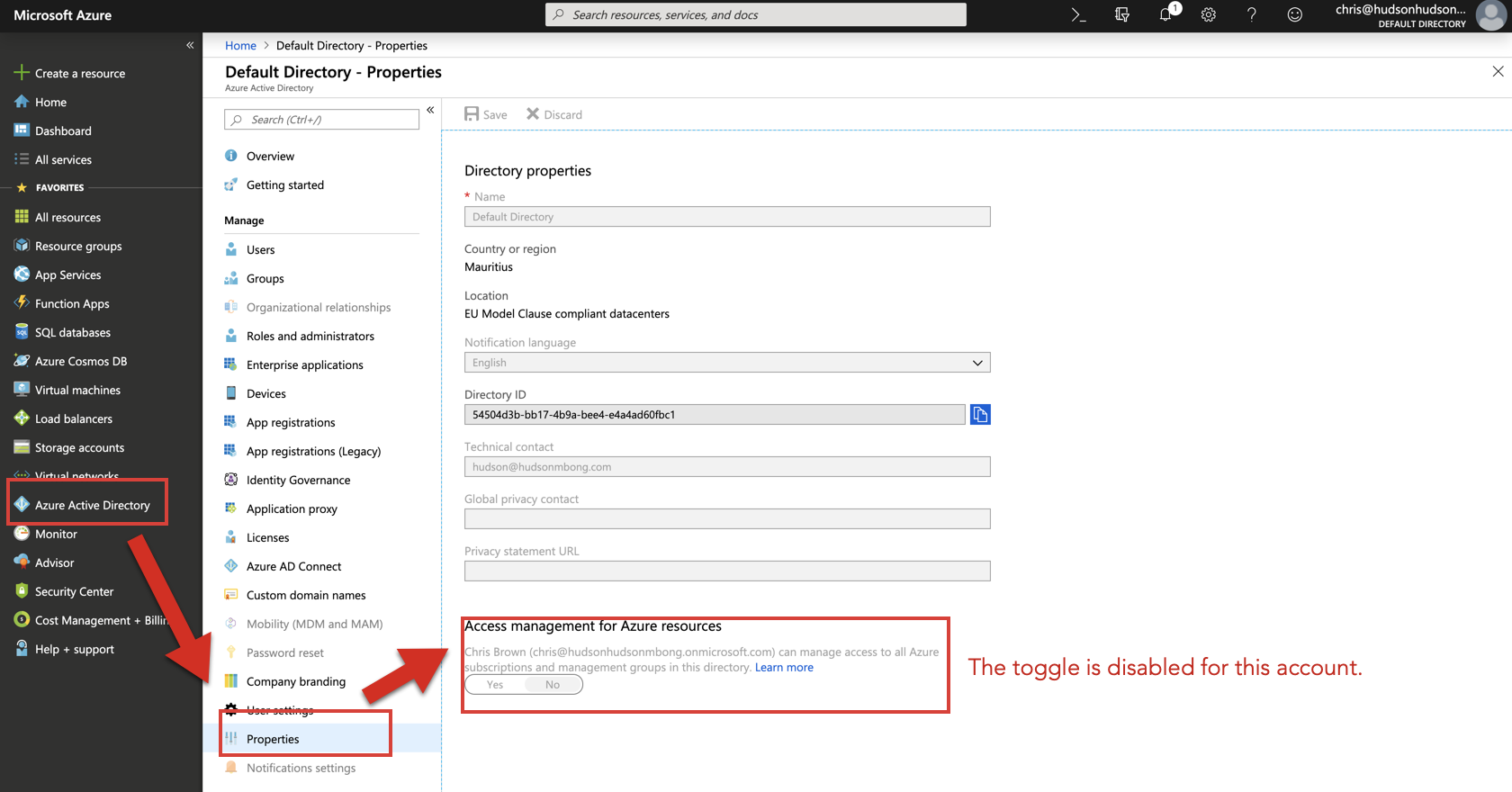Click the Dashboard icon in sidebar
The height and width of the screenshot is (792, 1512).
click(x=22, y=130)
